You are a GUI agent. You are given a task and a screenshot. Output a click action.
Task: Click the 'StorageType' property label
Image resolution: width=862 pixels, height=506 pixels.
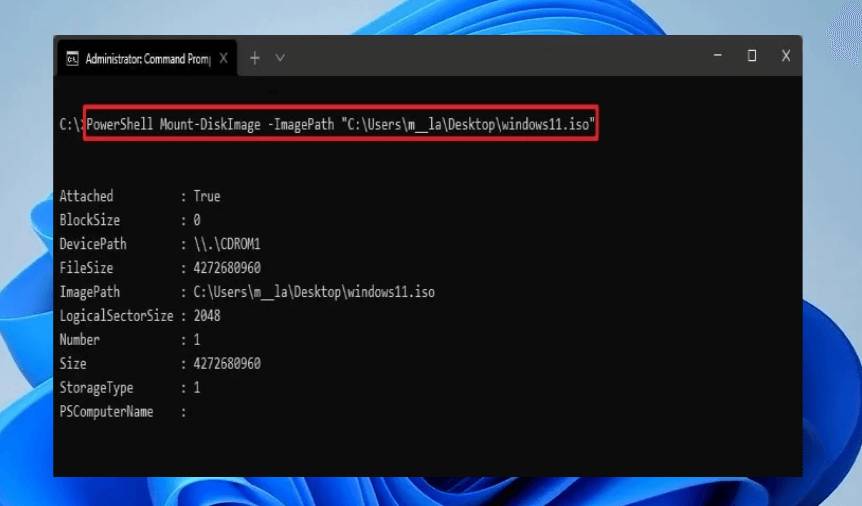(x=96, y=388)
